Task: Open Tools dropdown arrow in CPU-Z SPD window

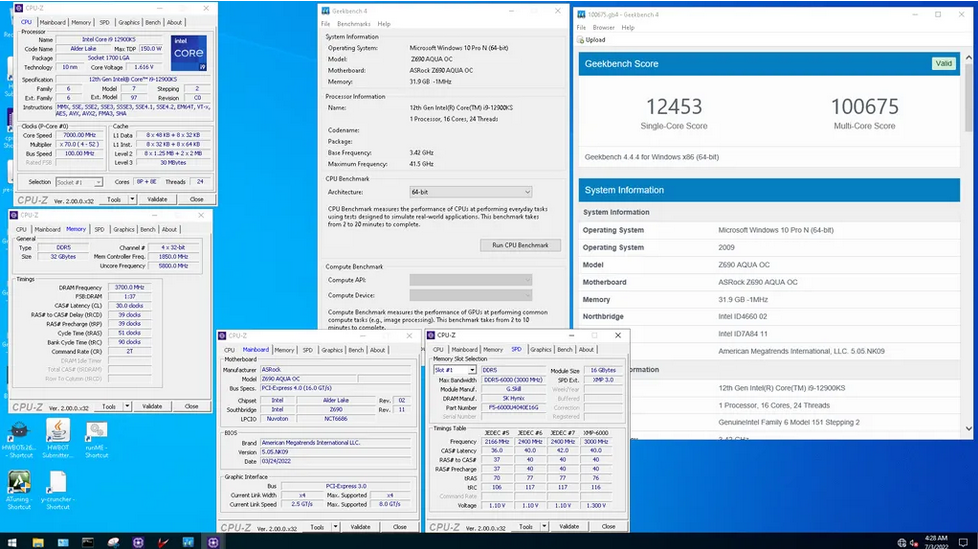Action: point(545,527)
